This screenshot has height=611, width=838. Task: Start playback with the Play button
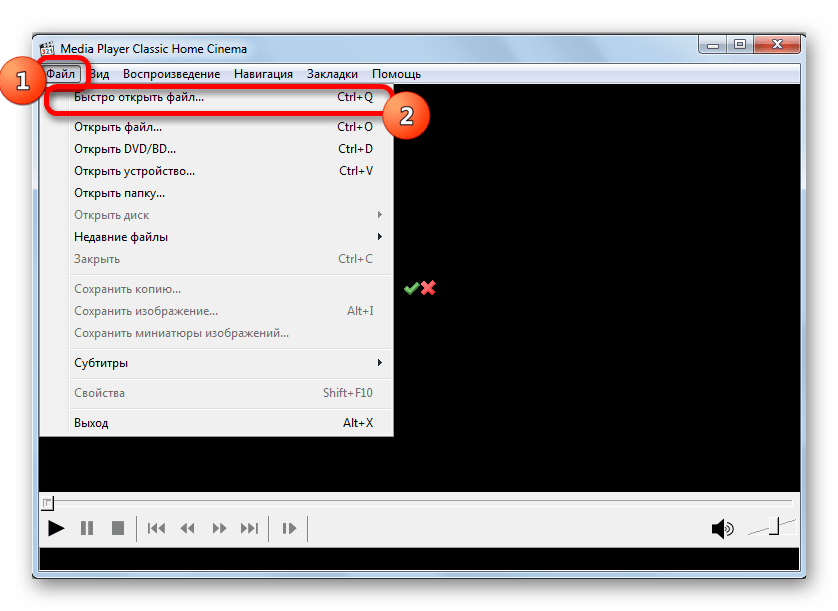tap(56, 529)
